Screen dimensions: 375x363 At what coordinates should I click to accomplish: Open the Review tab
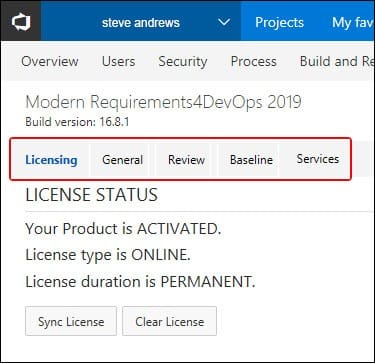(x=186, y=160)
